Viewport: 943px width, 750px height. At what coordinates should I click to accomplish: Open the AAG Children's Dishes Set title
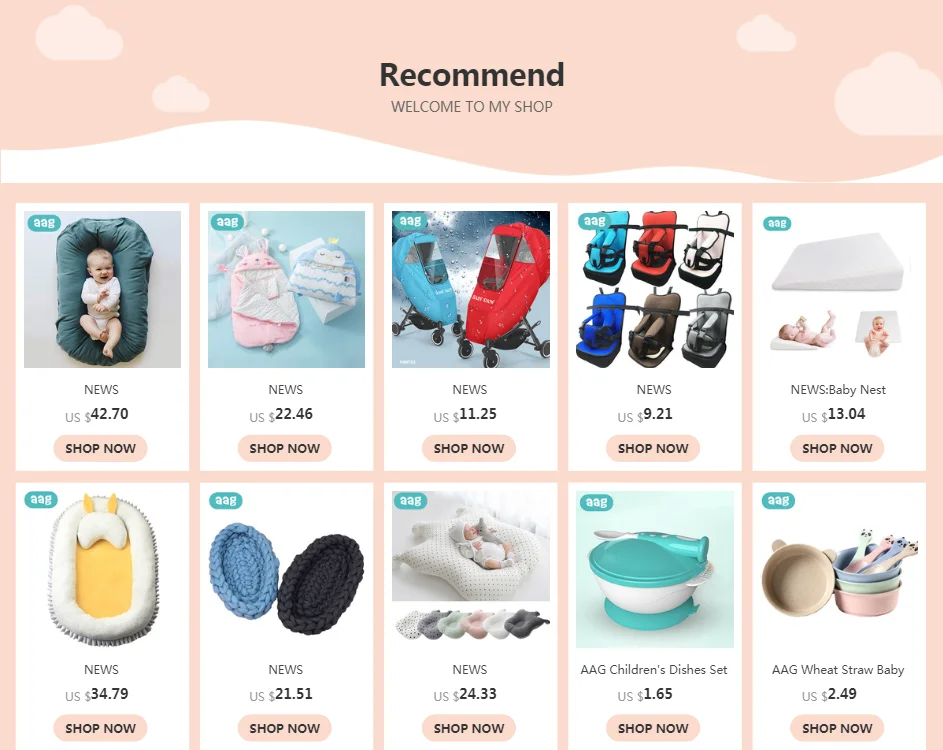pyautogui.click(x=654, y=669)
